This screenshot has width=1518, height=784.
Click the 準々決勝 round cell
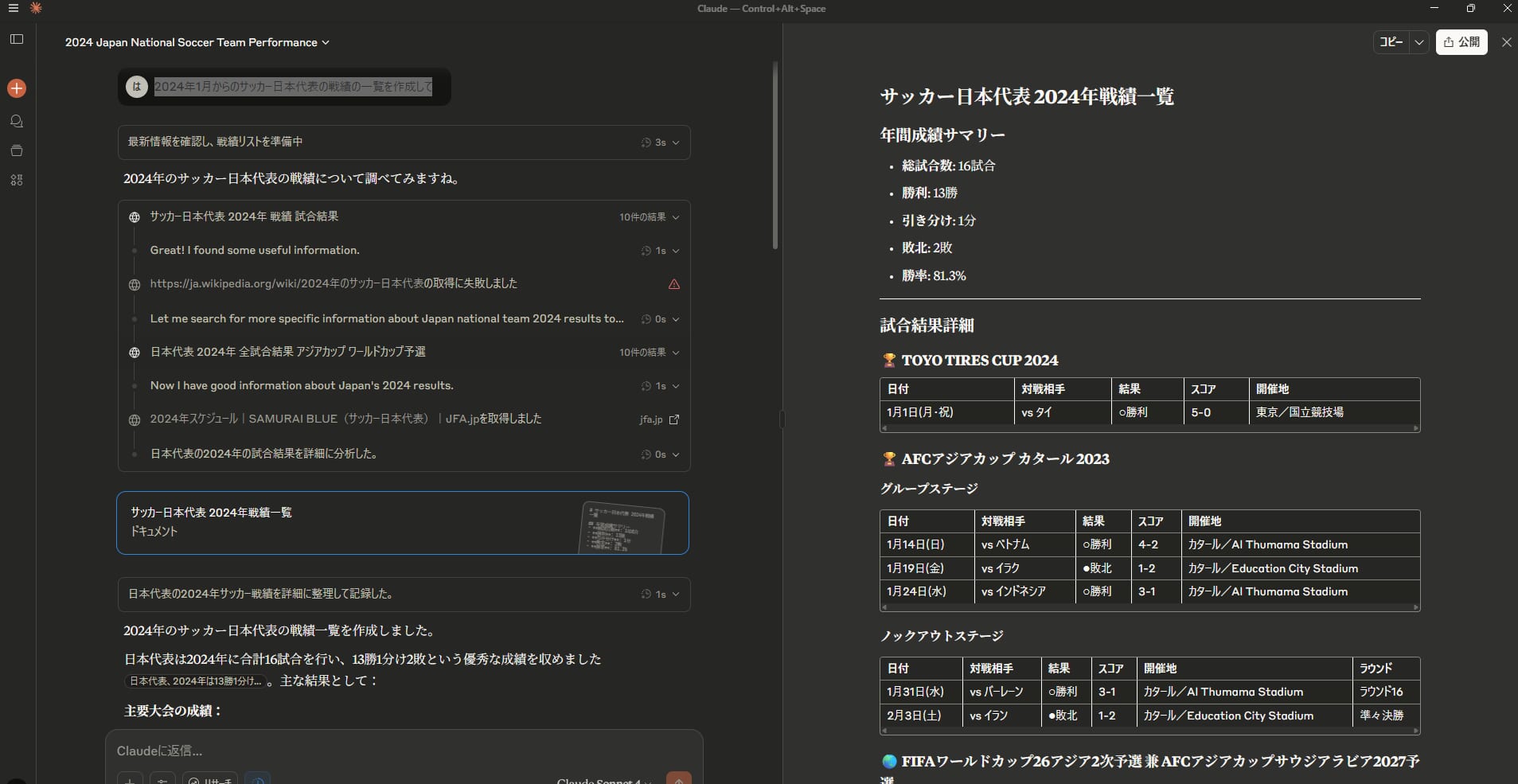point(1386,716)
